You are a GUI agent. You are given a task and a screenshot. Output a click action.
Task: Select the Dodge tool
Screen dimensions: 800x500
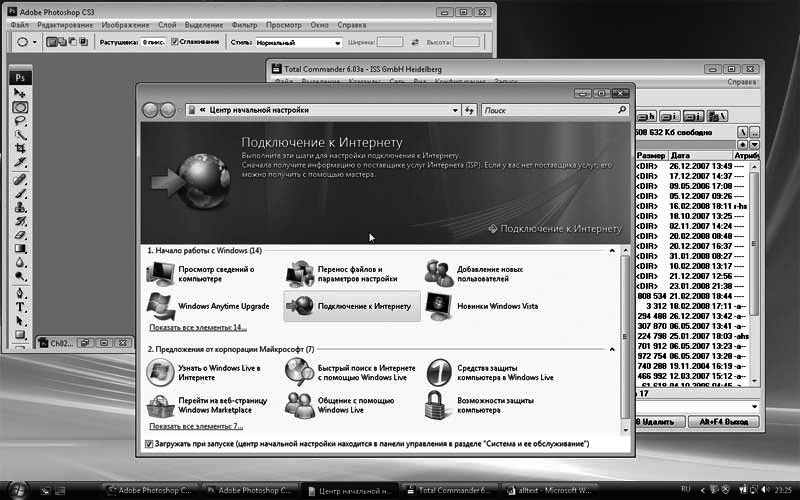20,276
